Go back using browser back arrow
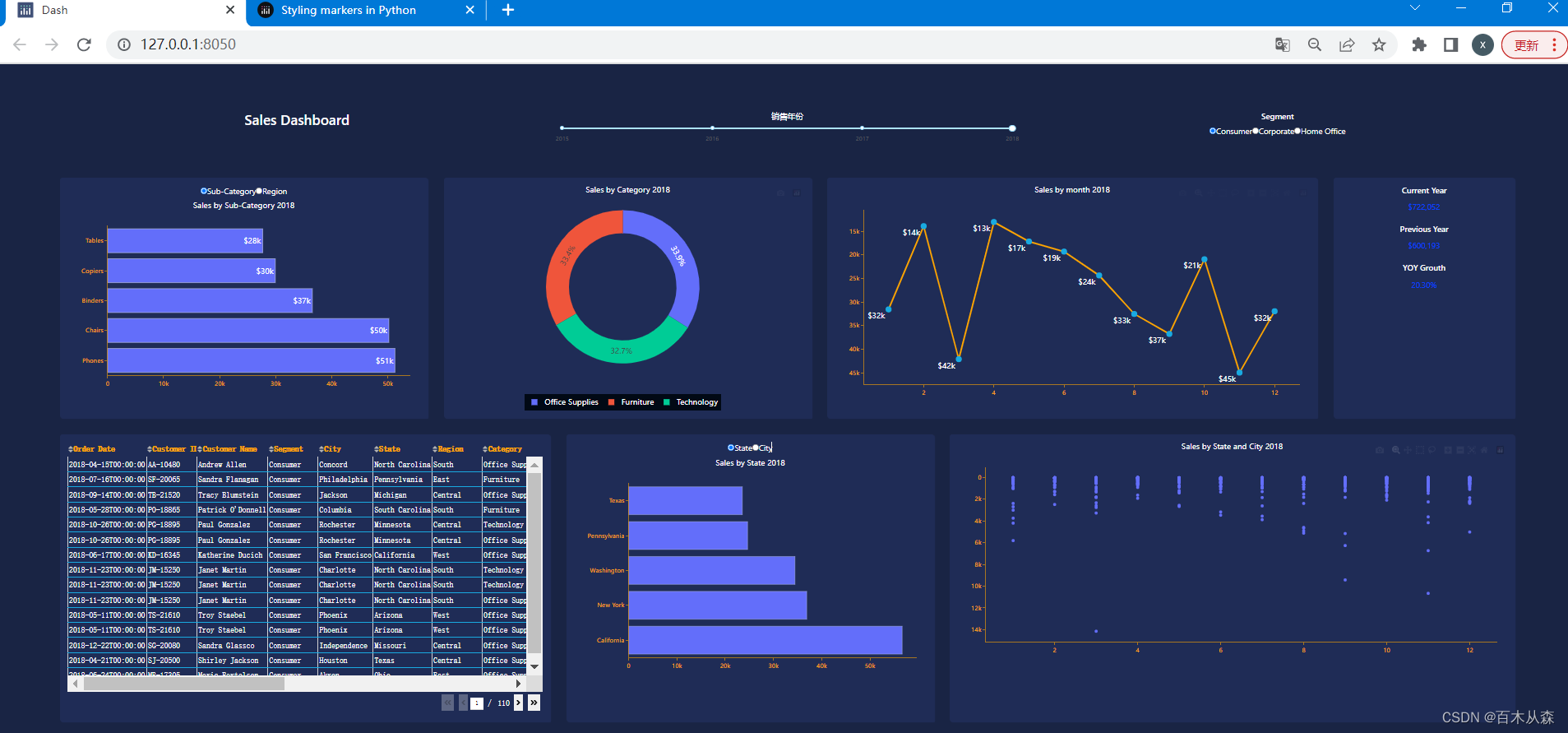This screenshot has height=733, width=1568. tap(20, 44)
